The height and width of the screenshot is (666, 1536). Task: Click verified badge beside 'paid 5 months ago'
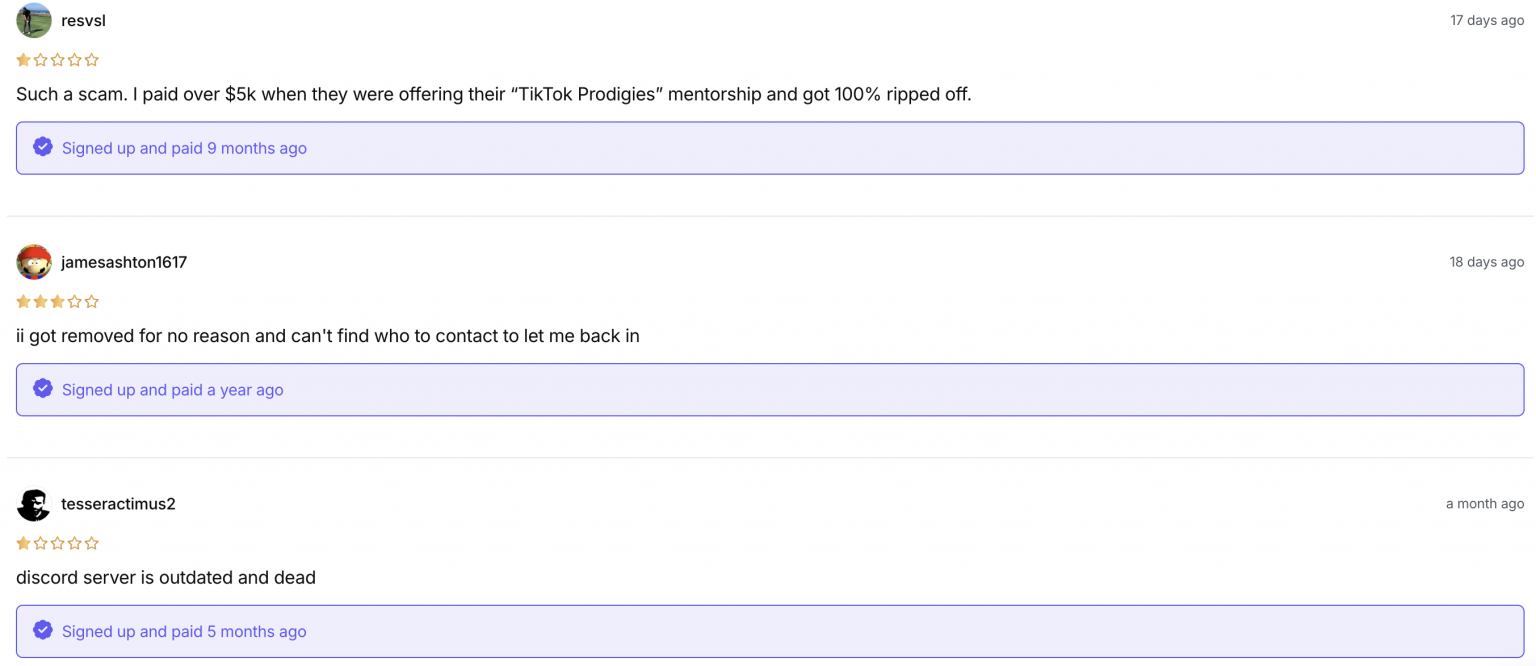tap(43, 630)
